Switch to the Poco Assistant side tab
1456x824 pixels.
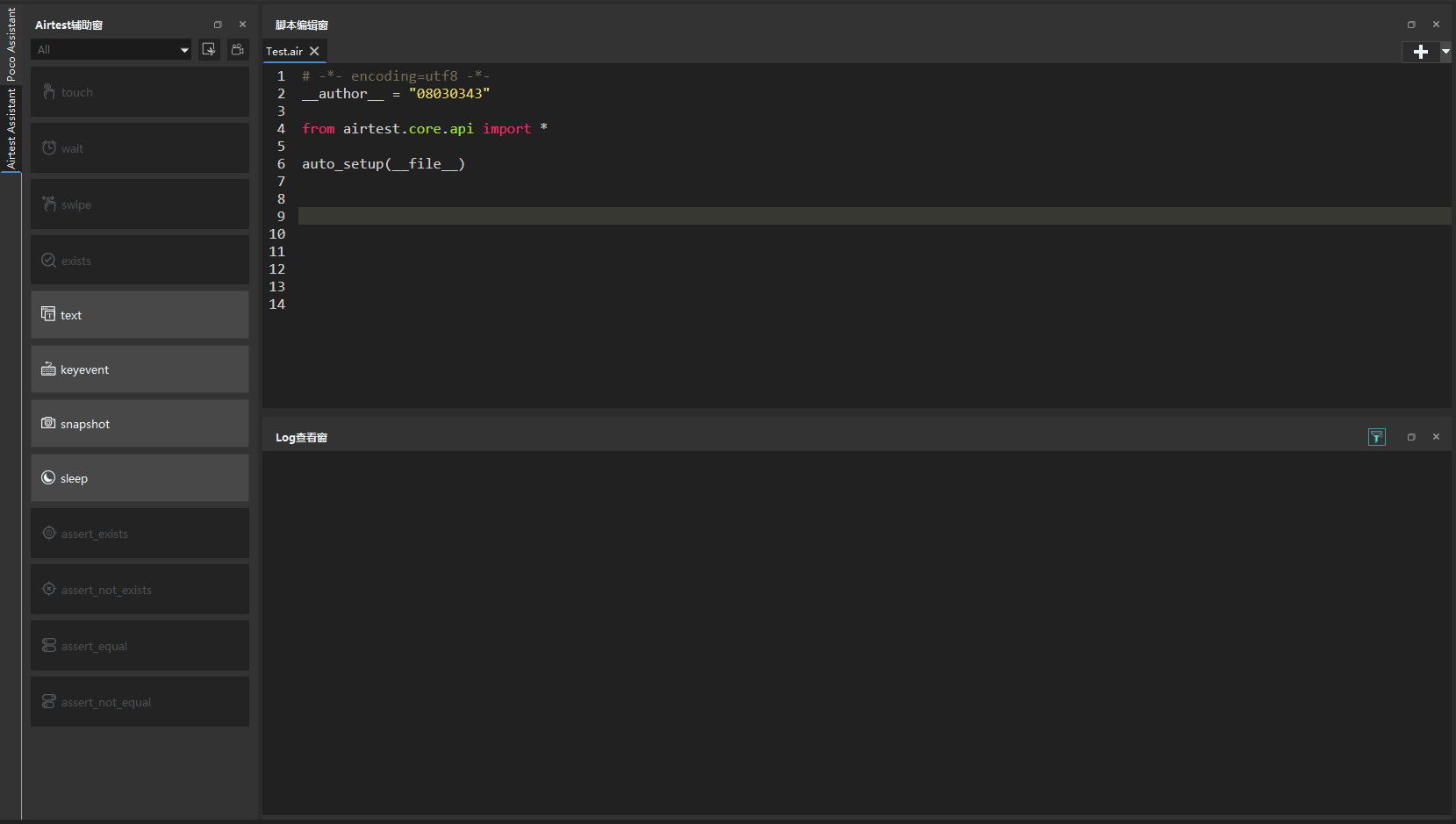pos(11,45)
